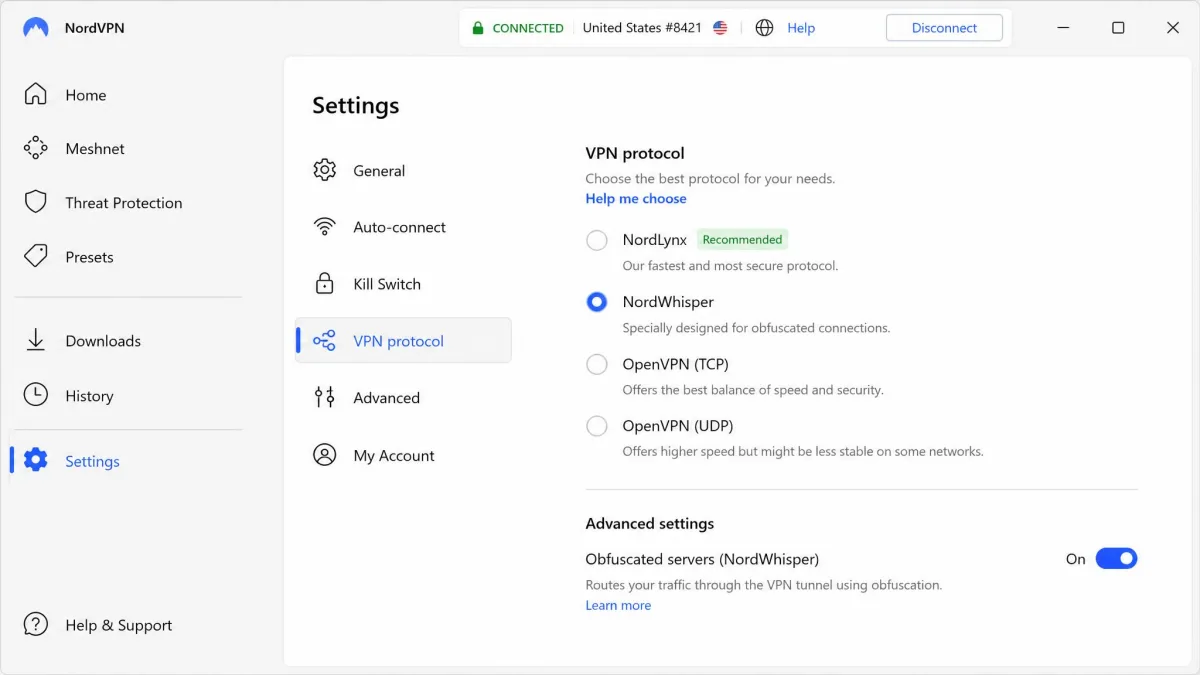
Task: Click the Threat Protection shield icon
Action: pyautogui.click(x=36, y=202)
